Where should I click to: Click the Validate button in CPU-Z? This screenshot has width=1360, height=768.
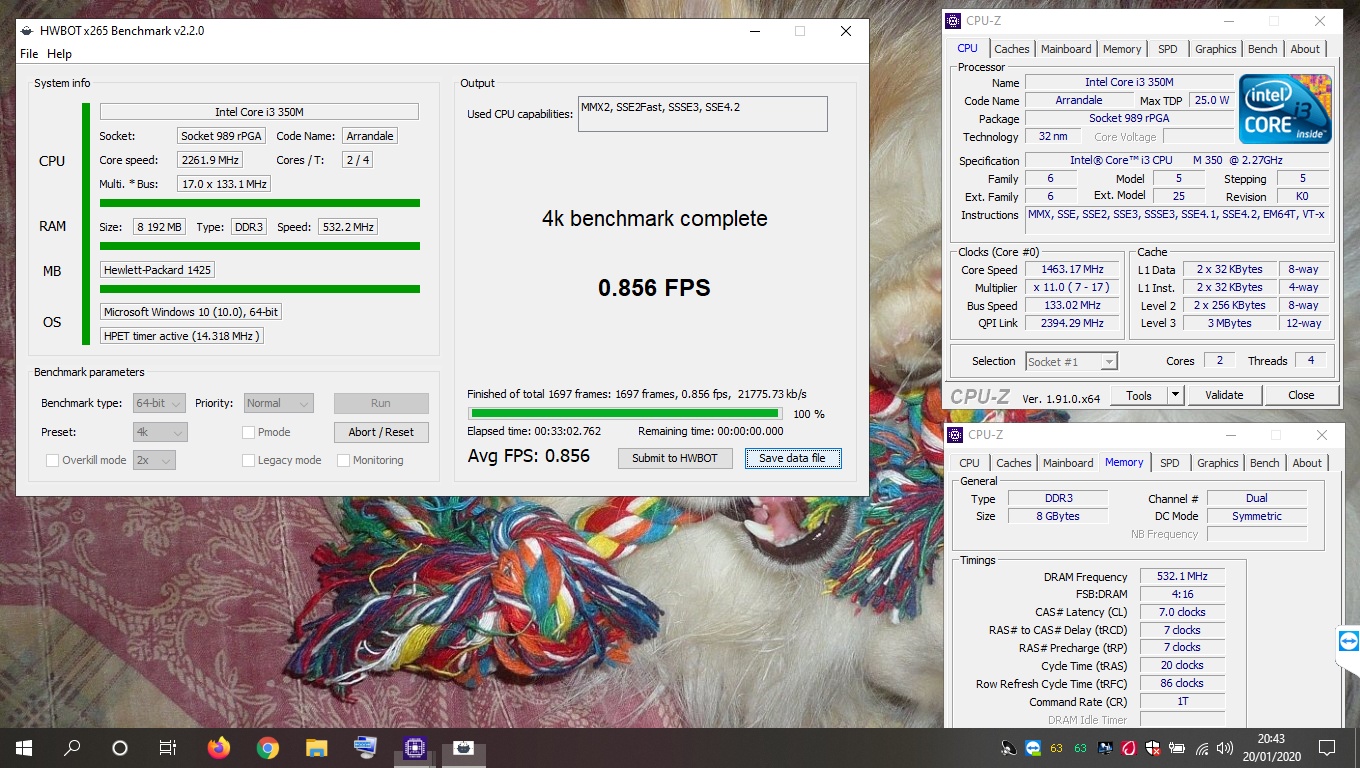point(1224,395)
